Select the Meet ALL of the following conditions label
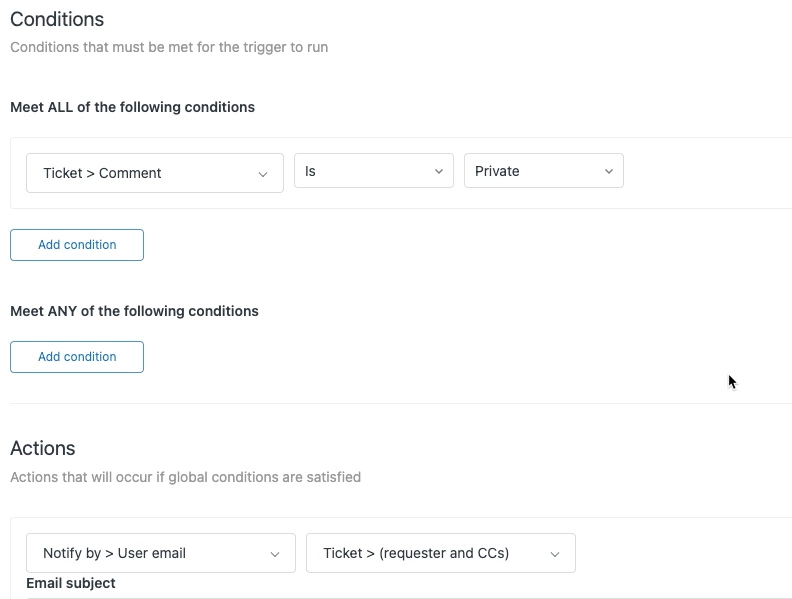Viewport: 792px width, 599px height. pos(132,107)
